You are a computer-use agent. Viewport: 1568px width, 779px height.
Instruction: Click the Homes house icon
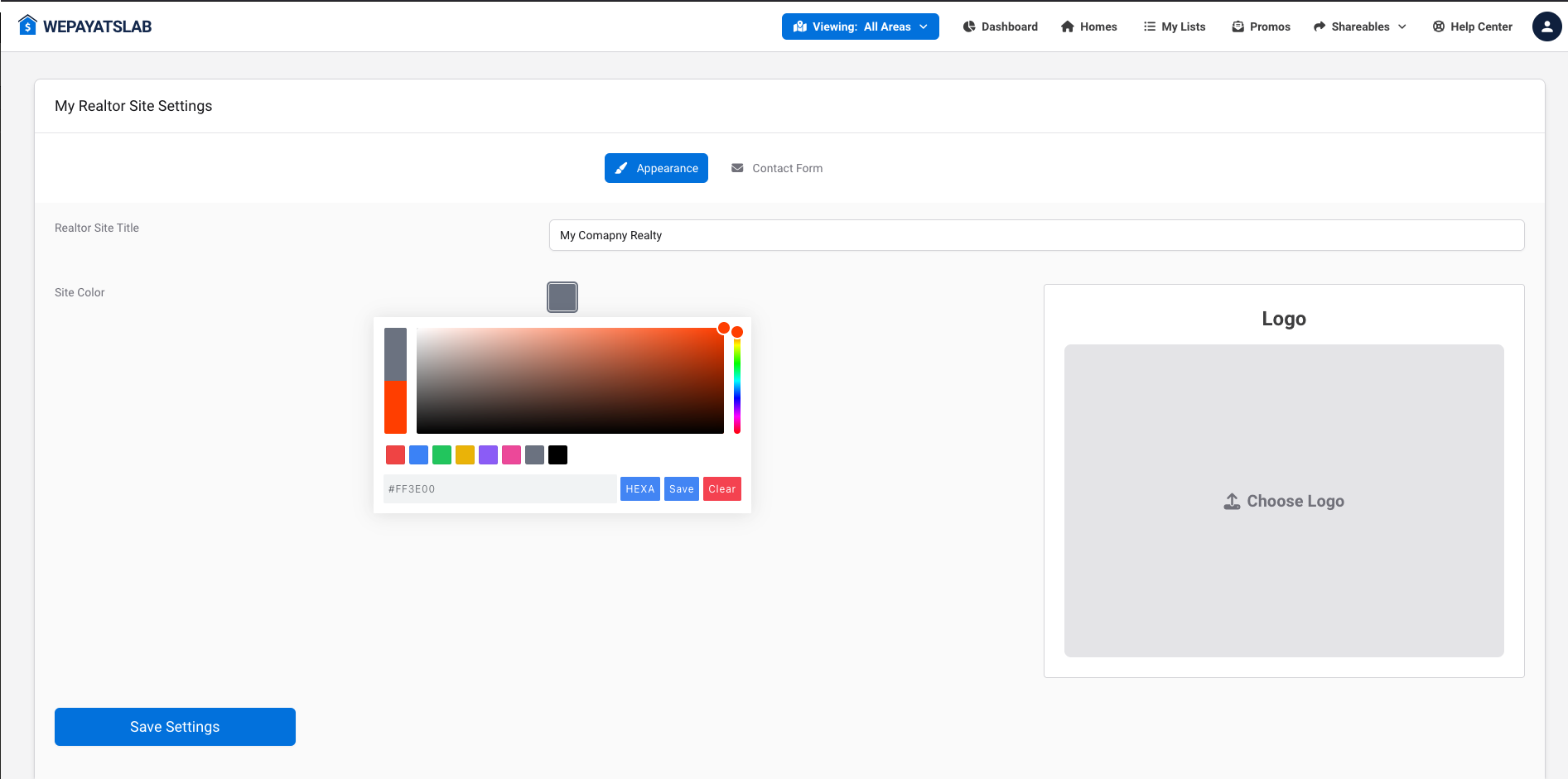pyautogui.click(x=1068, y=26)
